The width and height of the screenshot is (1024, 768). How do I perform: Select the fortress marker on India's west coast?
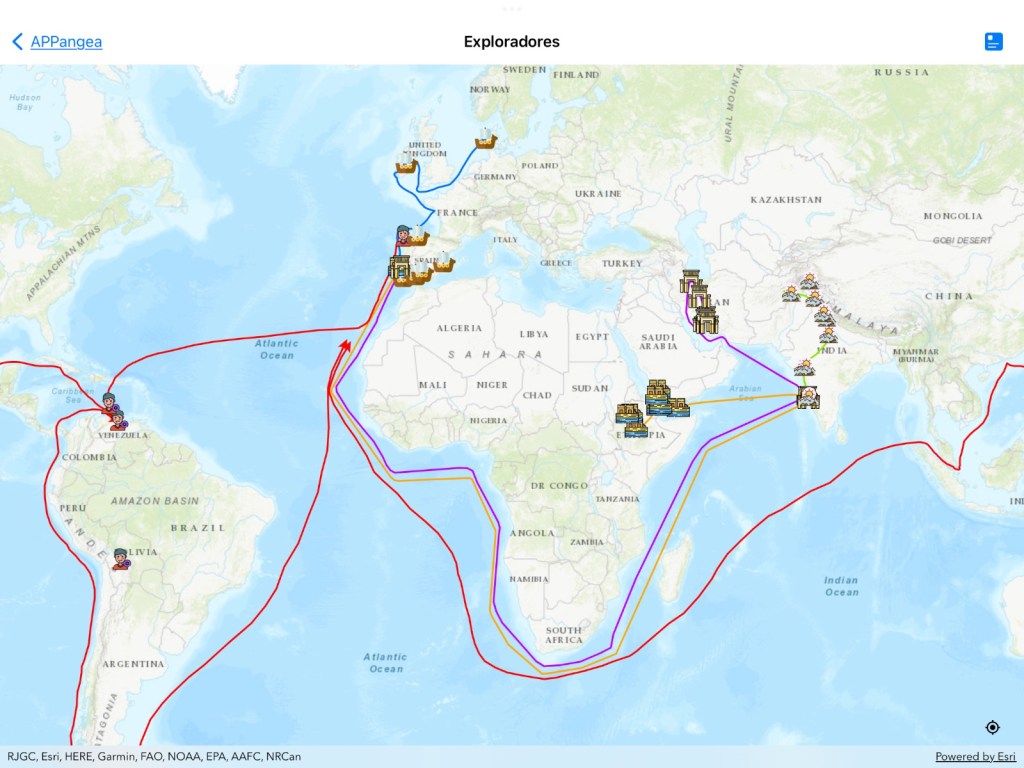(x=808, y=397)
